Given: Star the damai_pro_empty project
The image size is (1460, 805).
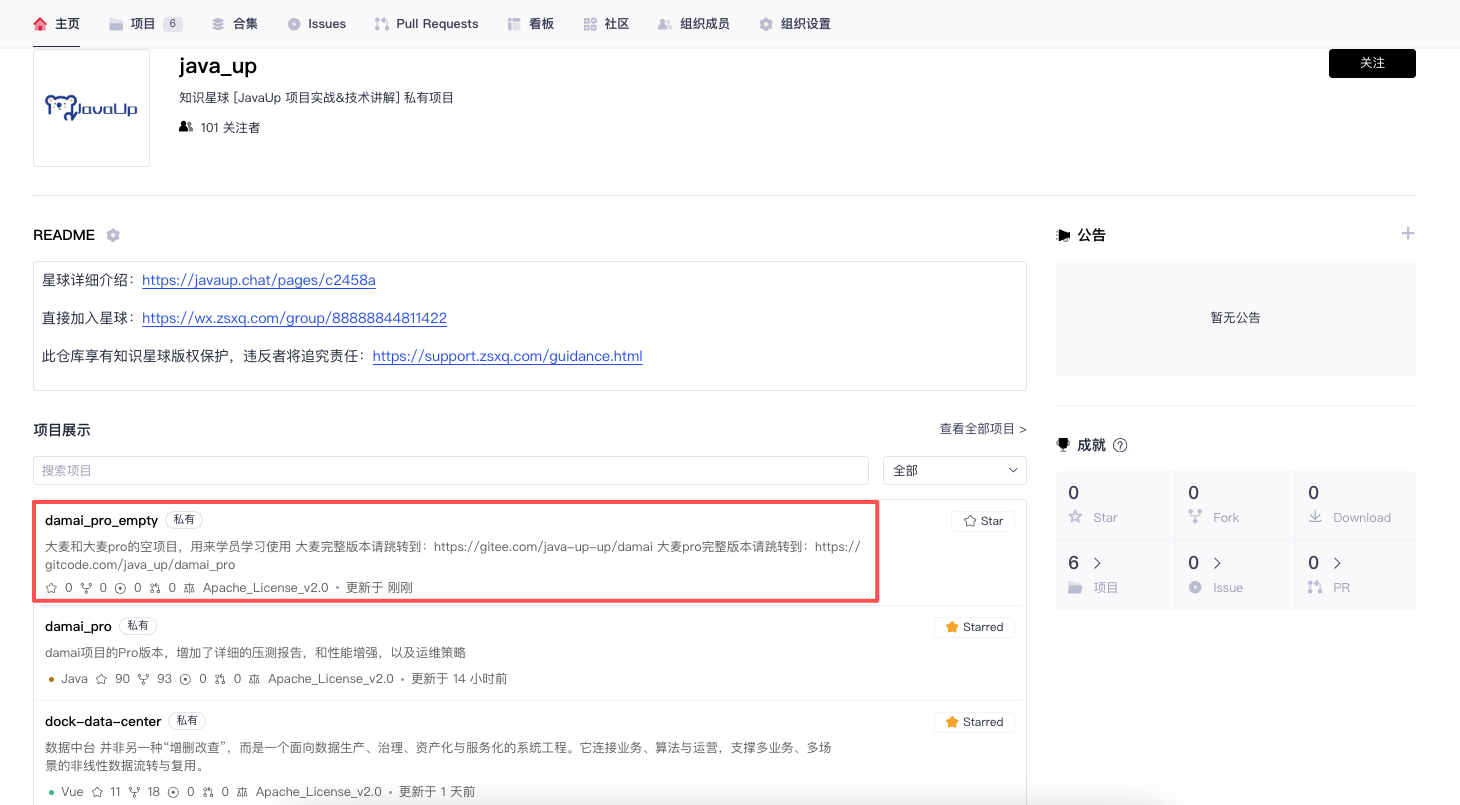Looking at the screenshot, I should click(x=983, y=521).
